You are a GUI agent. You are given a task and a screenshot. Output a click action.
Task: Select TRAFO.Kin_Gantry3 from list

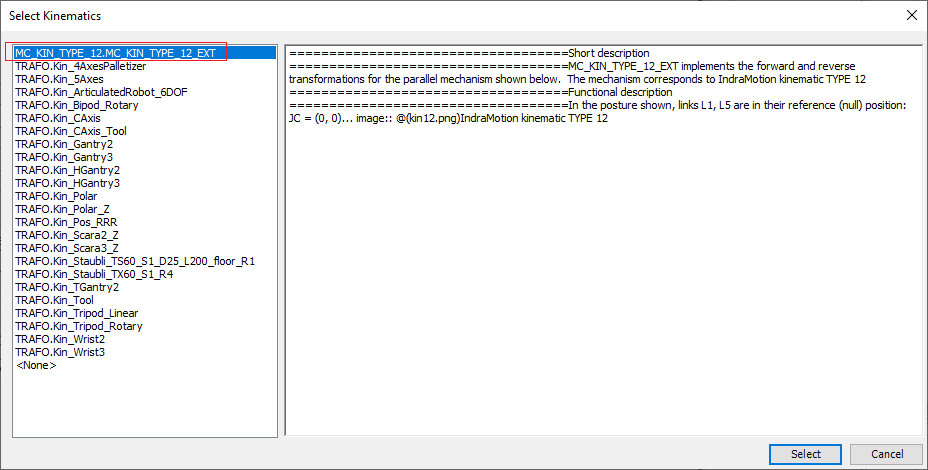(x=64, y=157)
